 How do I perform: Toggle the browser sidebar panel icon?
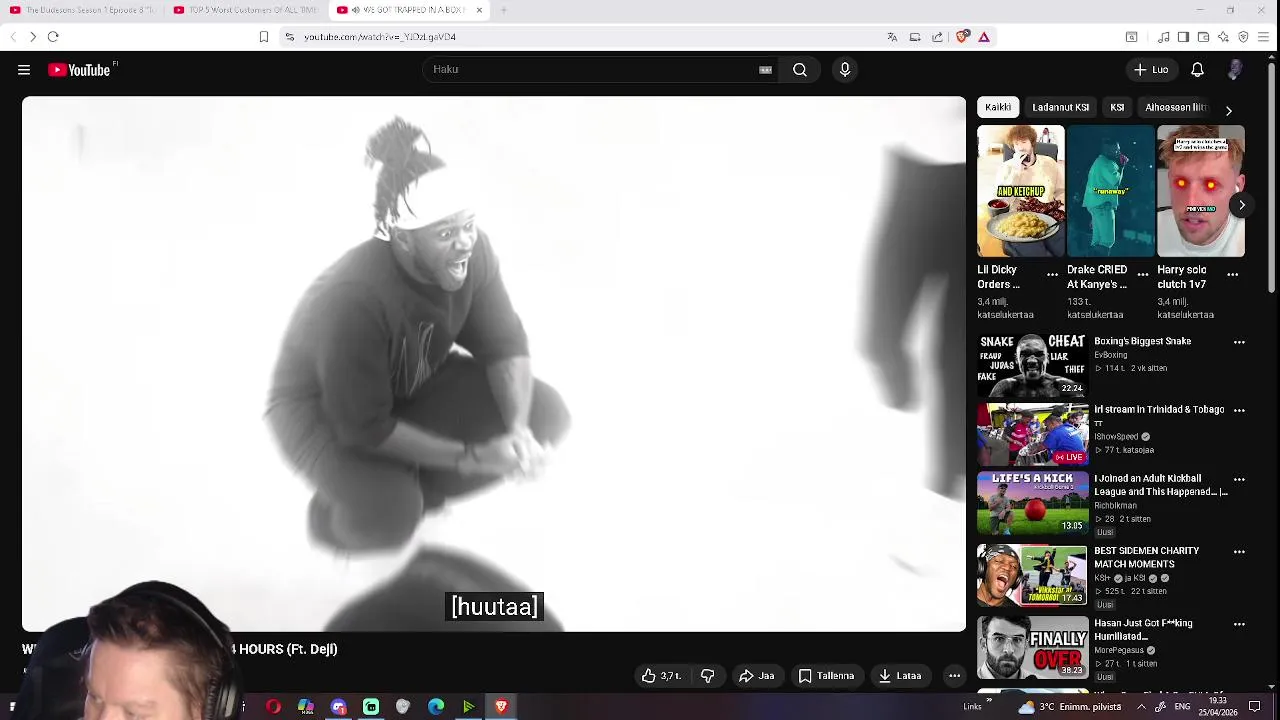coord(1183,37)
